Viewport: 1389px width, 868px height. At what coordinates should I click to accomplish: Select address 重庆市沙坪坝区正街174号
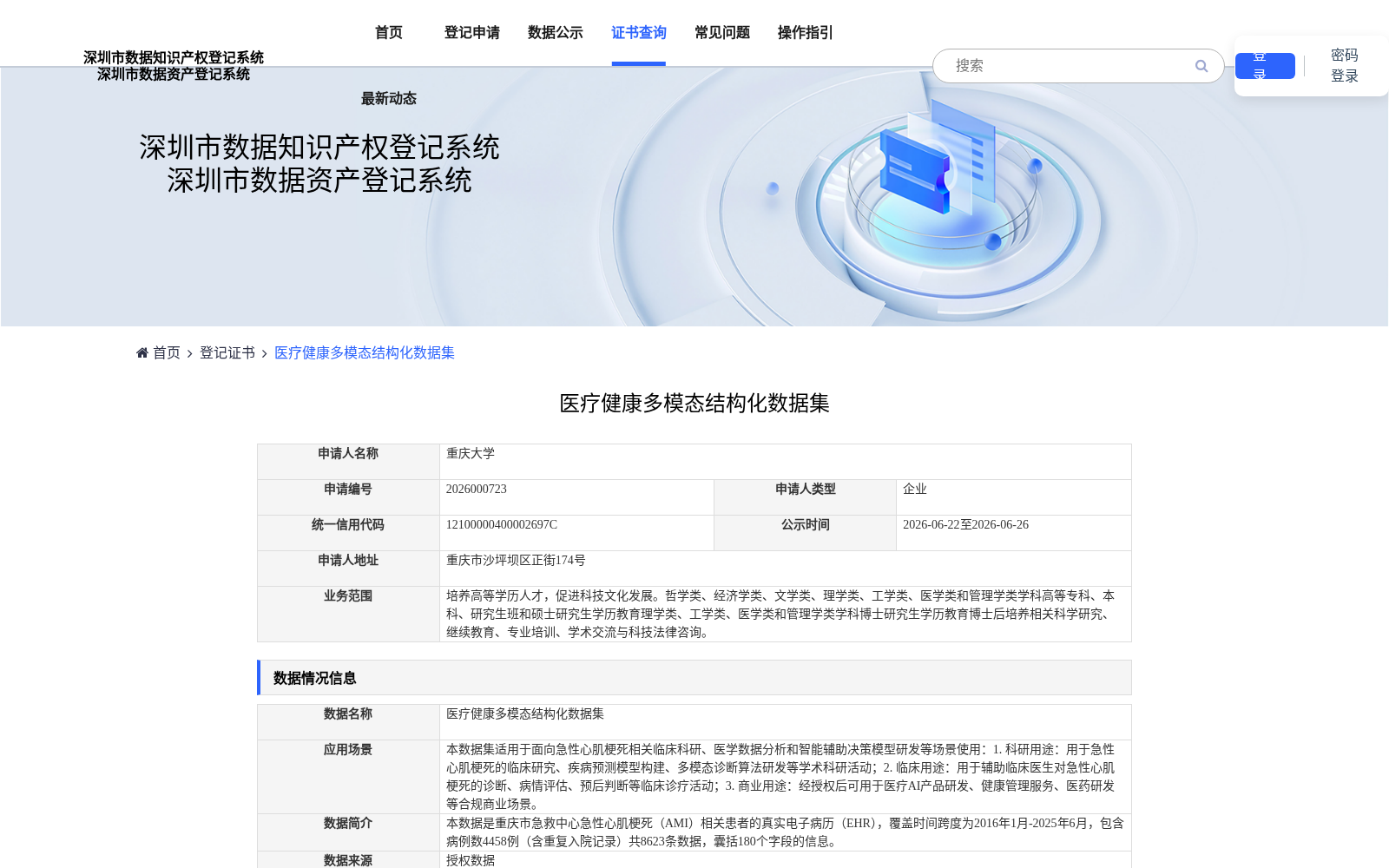click(x=516, y=560)
